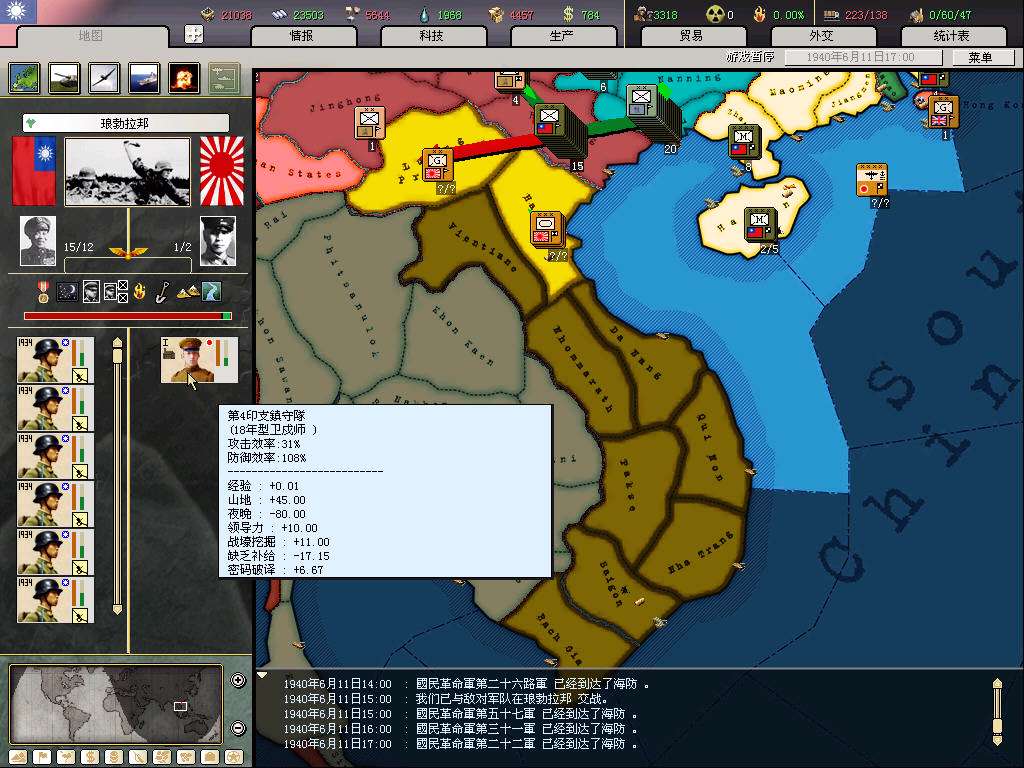Click the date field 1940年6月11日17:00
The image size is (1024, 768).
click(x=863, y=57)
